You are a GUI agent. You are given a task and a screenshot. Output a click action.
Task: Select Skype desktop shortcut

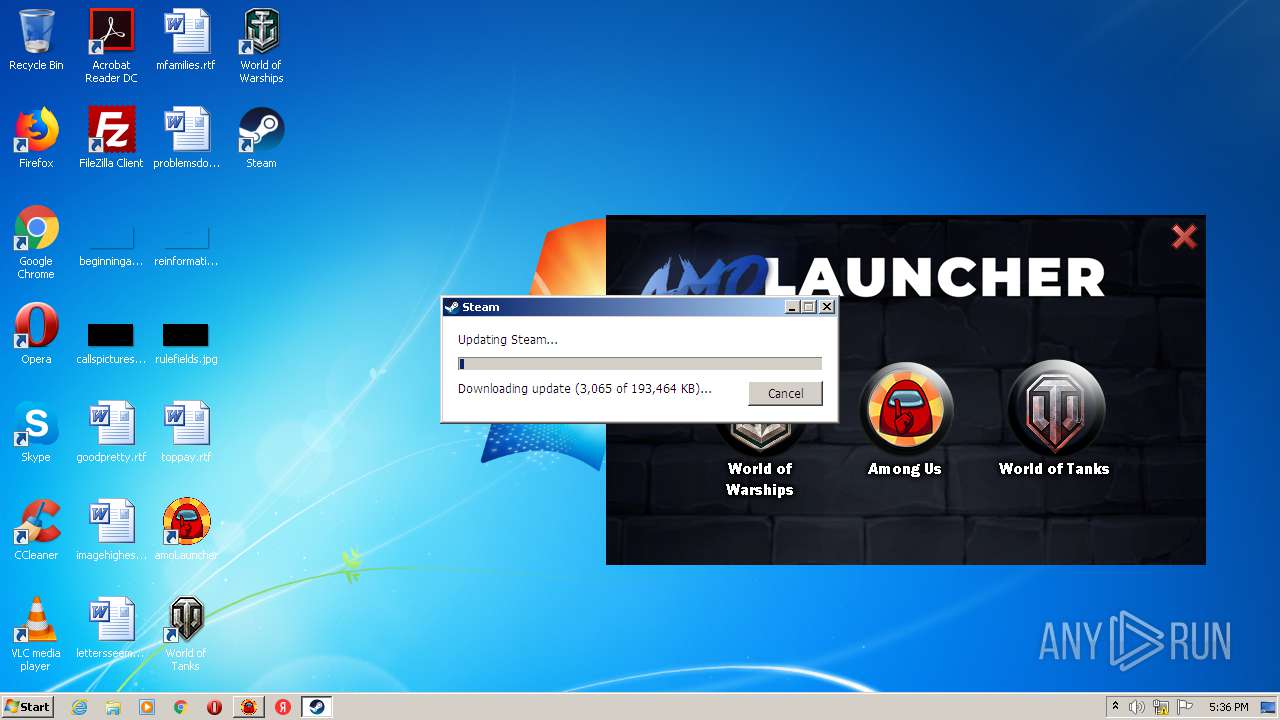tap(36, 432)
